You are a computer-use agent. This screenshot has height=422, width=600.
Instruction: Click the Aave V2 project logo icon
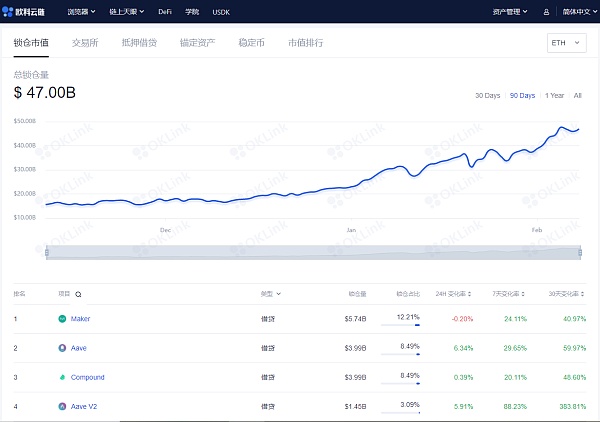(x=63, y=407)
